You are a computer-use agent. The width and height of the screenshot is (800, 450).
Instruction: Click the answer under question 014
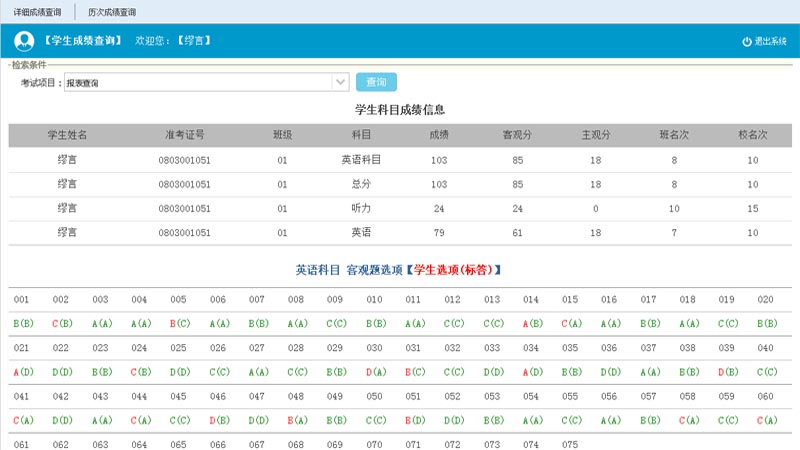click(x=531, y=324)
